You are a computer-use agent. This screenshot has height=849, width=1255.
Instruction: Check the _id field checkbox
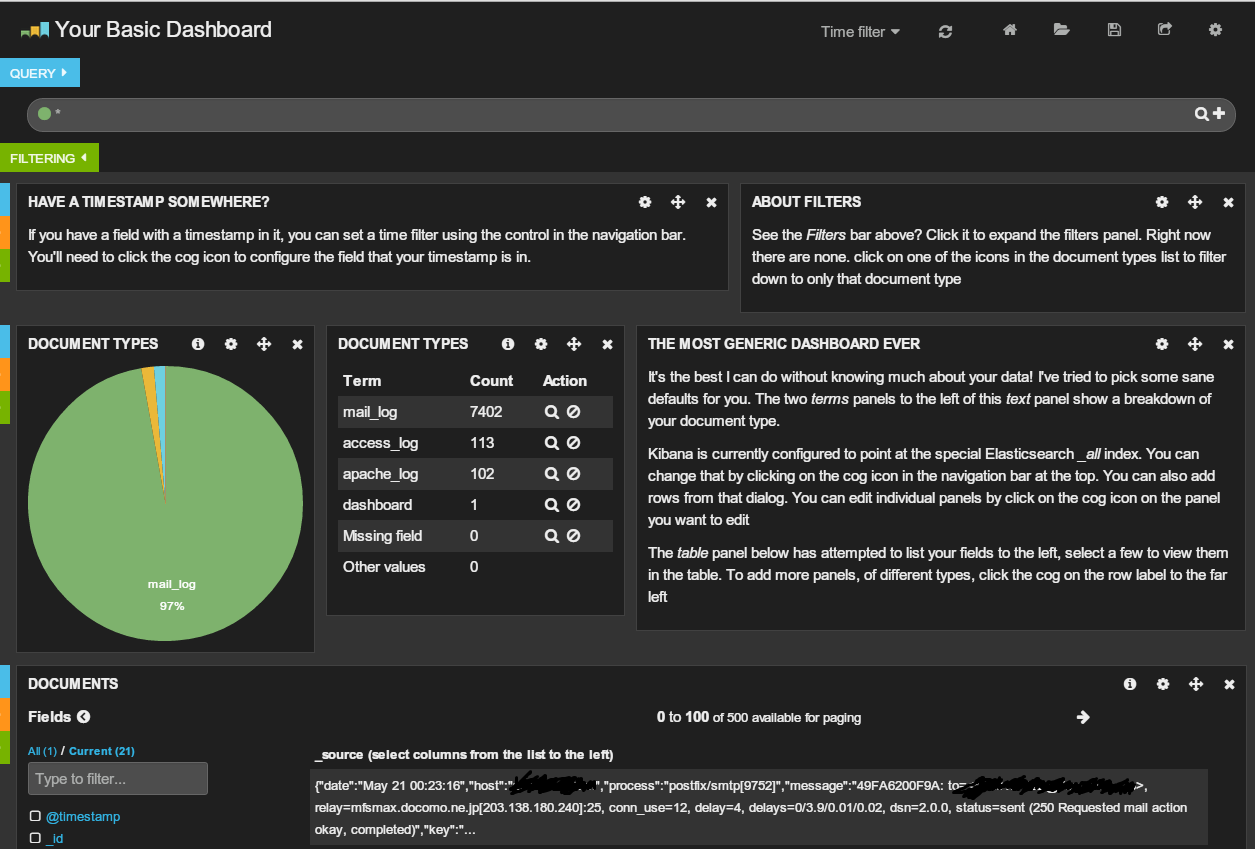coord(33,838)
